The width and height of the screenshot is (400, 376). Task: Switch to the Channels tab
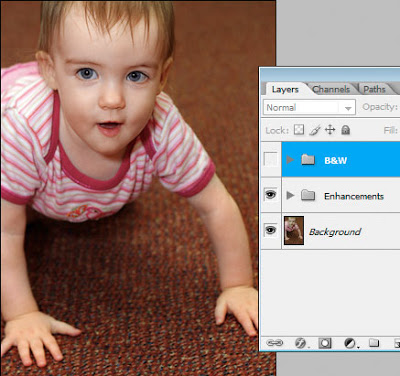(331, 89)
